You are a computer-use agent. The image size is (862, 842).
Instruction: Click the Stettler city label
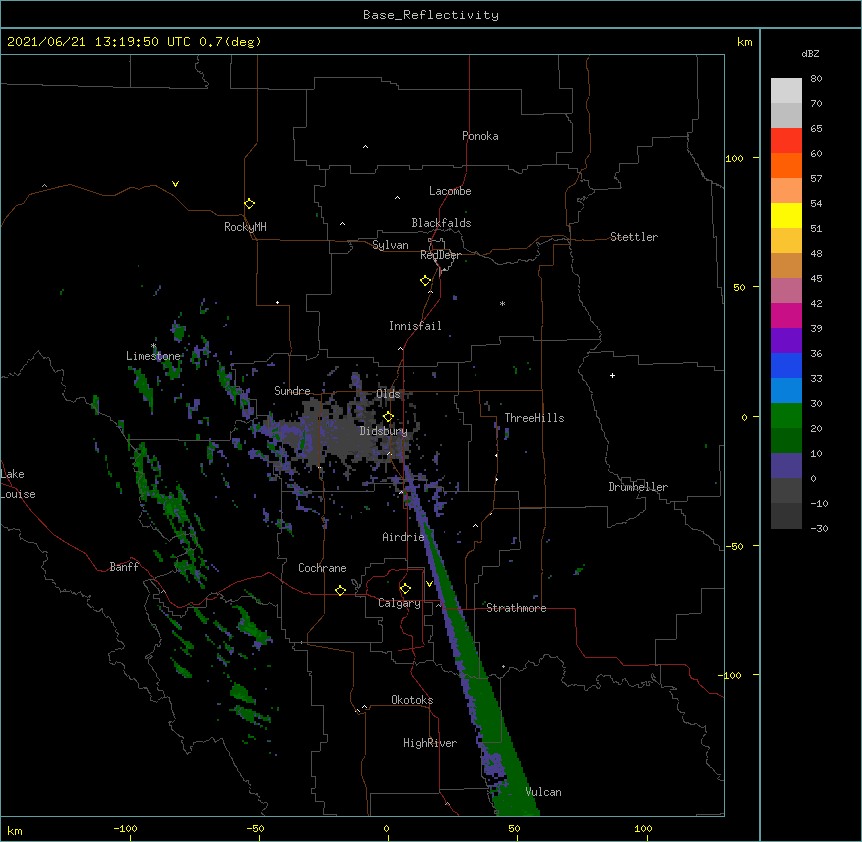tap(634, 237)
